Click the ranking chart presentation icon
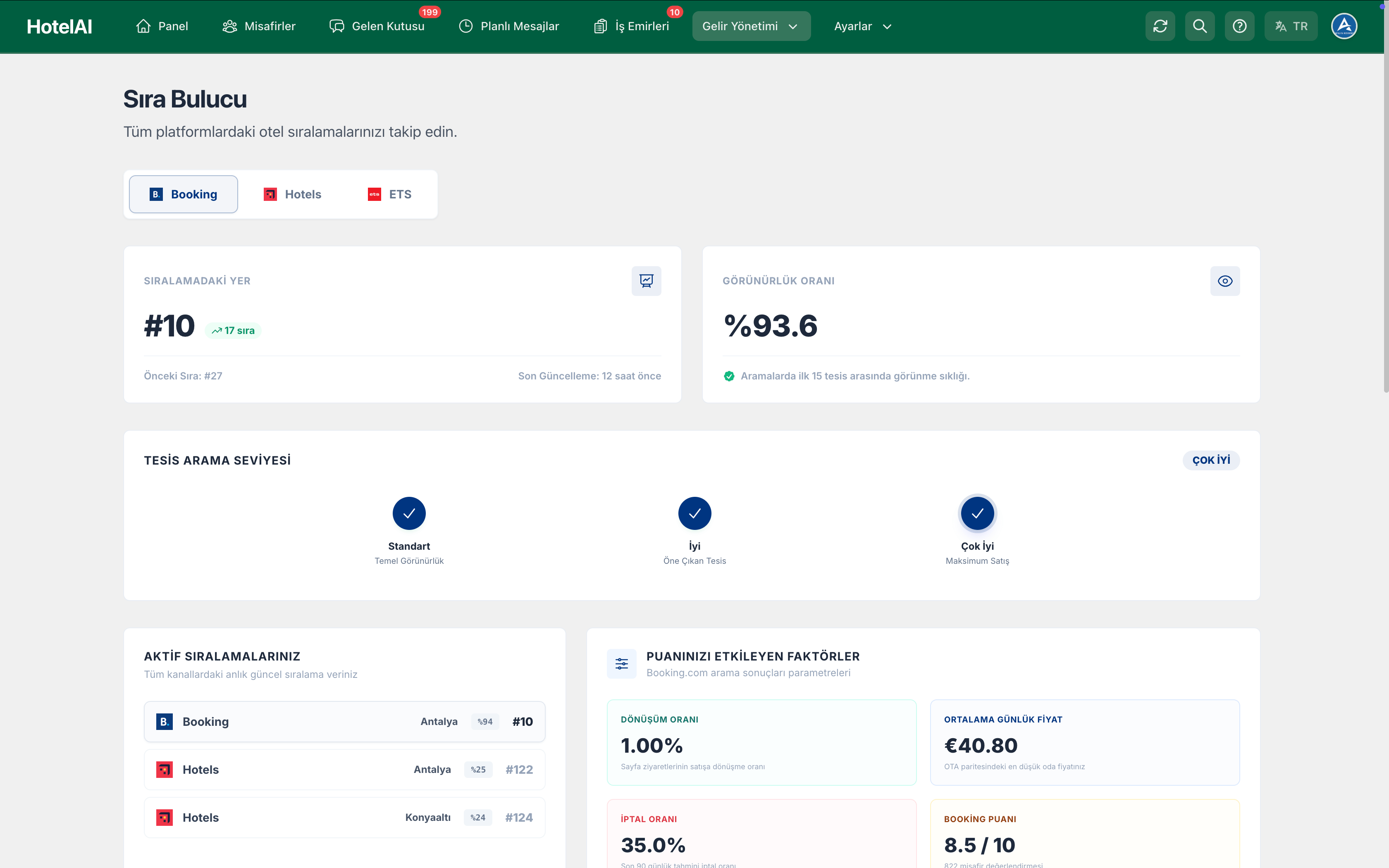This screenshot has height=868, width=1389. point(646,281)
